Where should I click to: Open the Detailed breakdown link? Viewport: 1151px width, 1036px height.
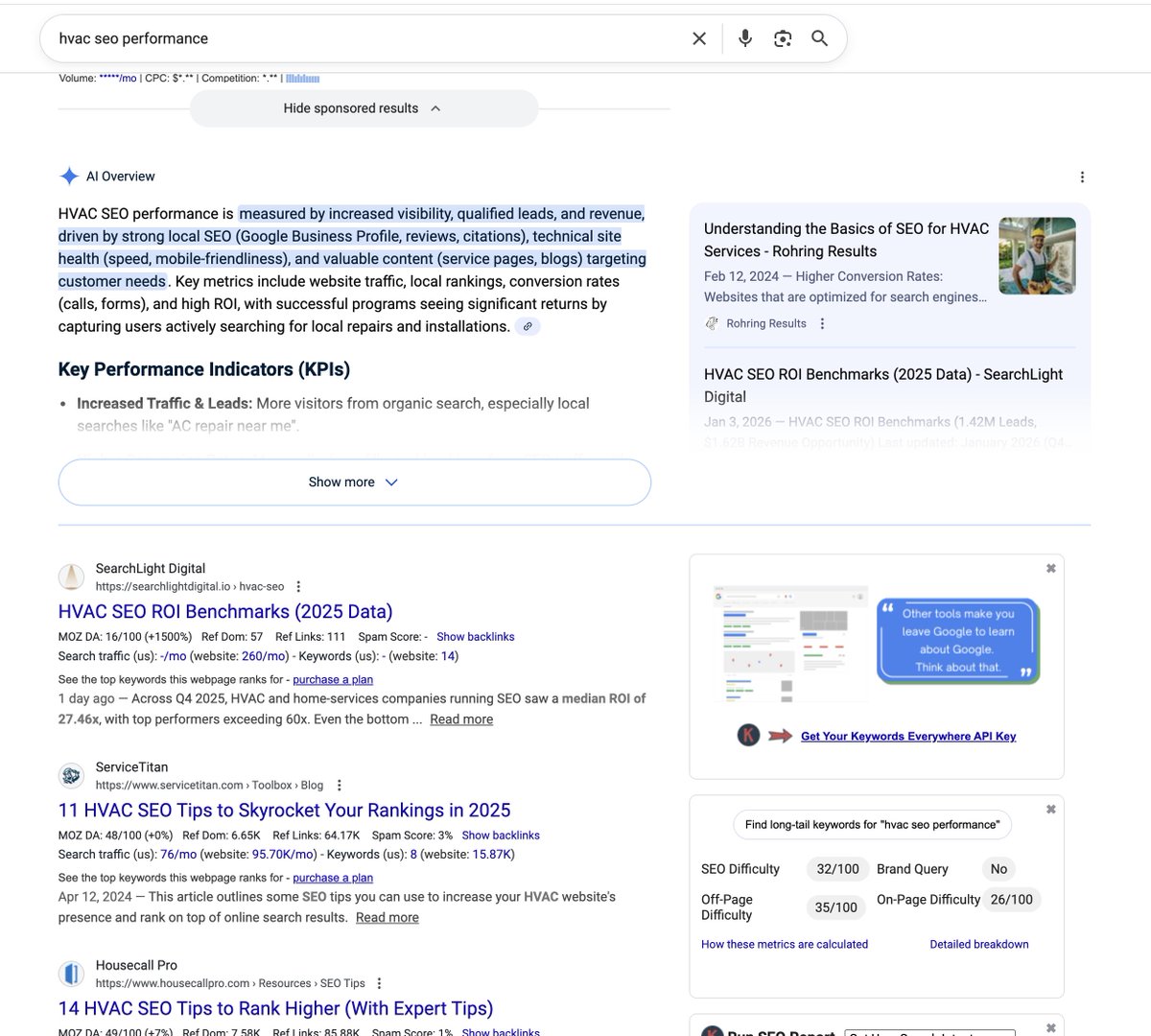pos(979,944)
